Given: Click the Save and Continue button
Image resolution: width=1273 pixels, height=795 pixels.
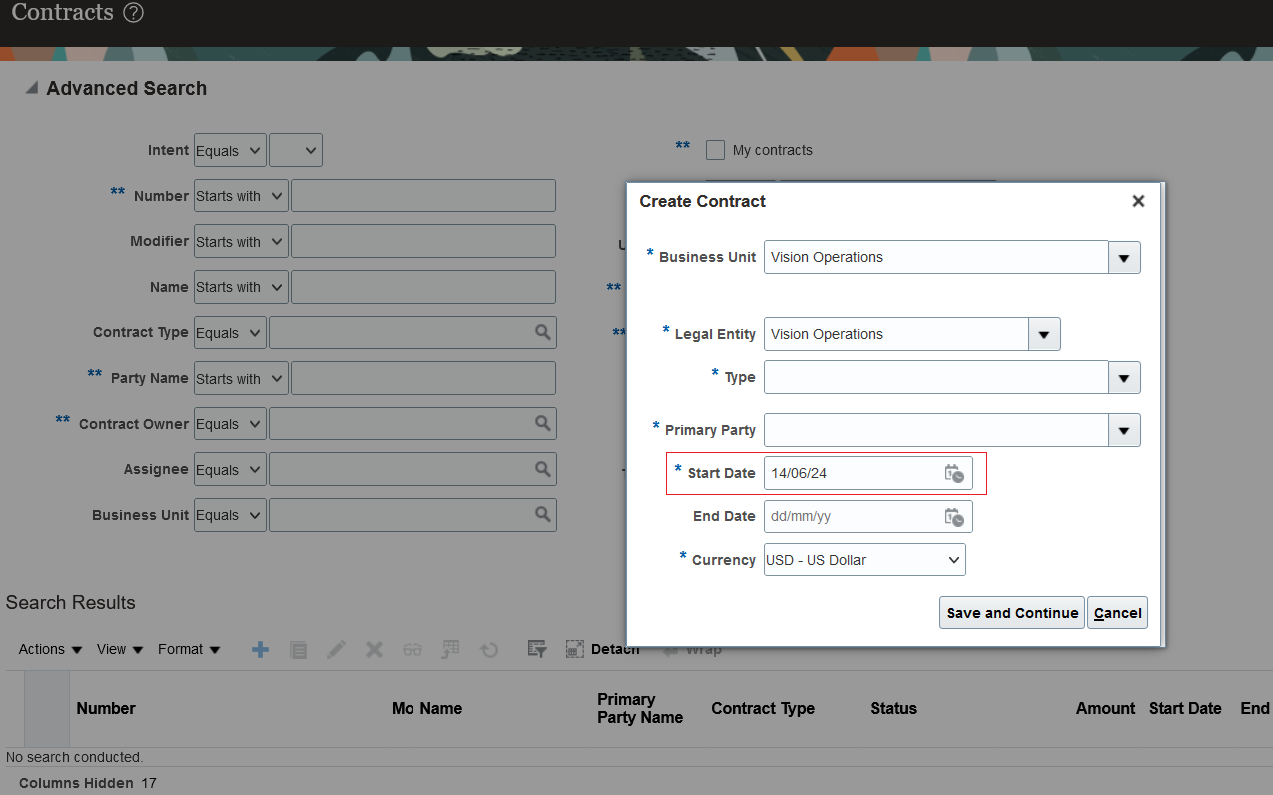Looking at the screenshot, I should (x=1012, y=613).
